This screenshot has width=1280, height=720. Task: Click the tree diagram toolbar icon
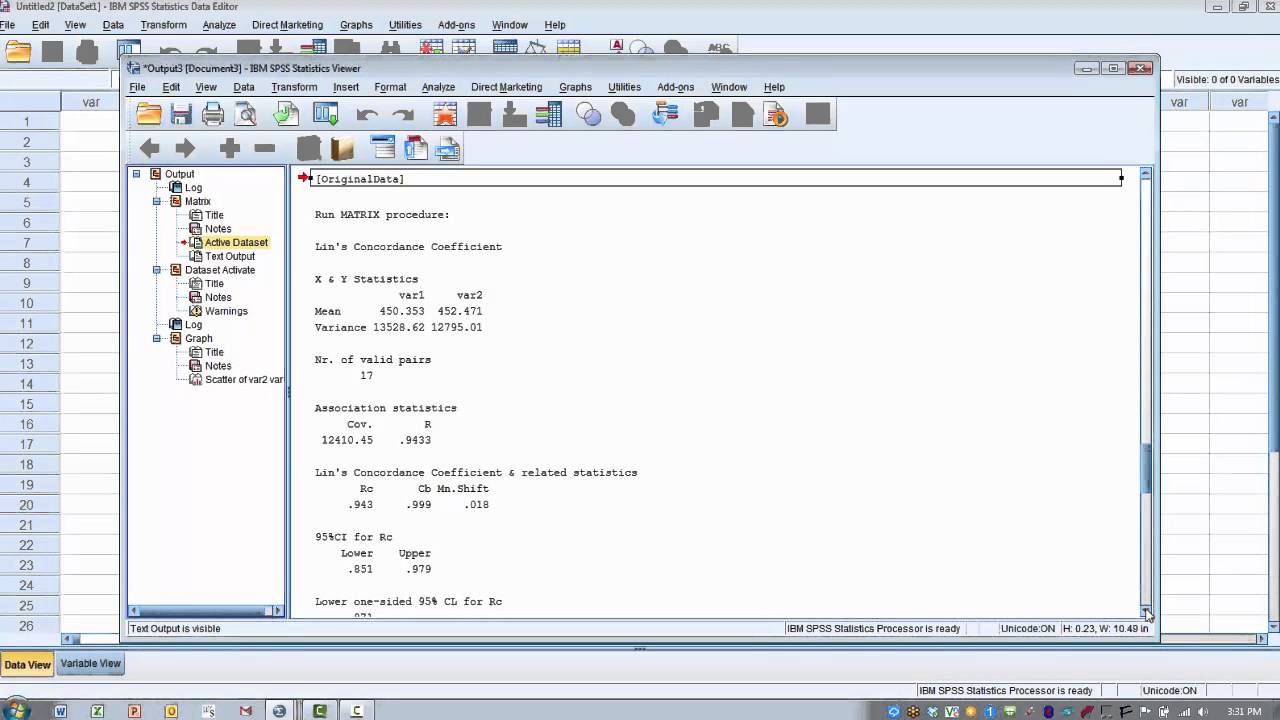665,115
